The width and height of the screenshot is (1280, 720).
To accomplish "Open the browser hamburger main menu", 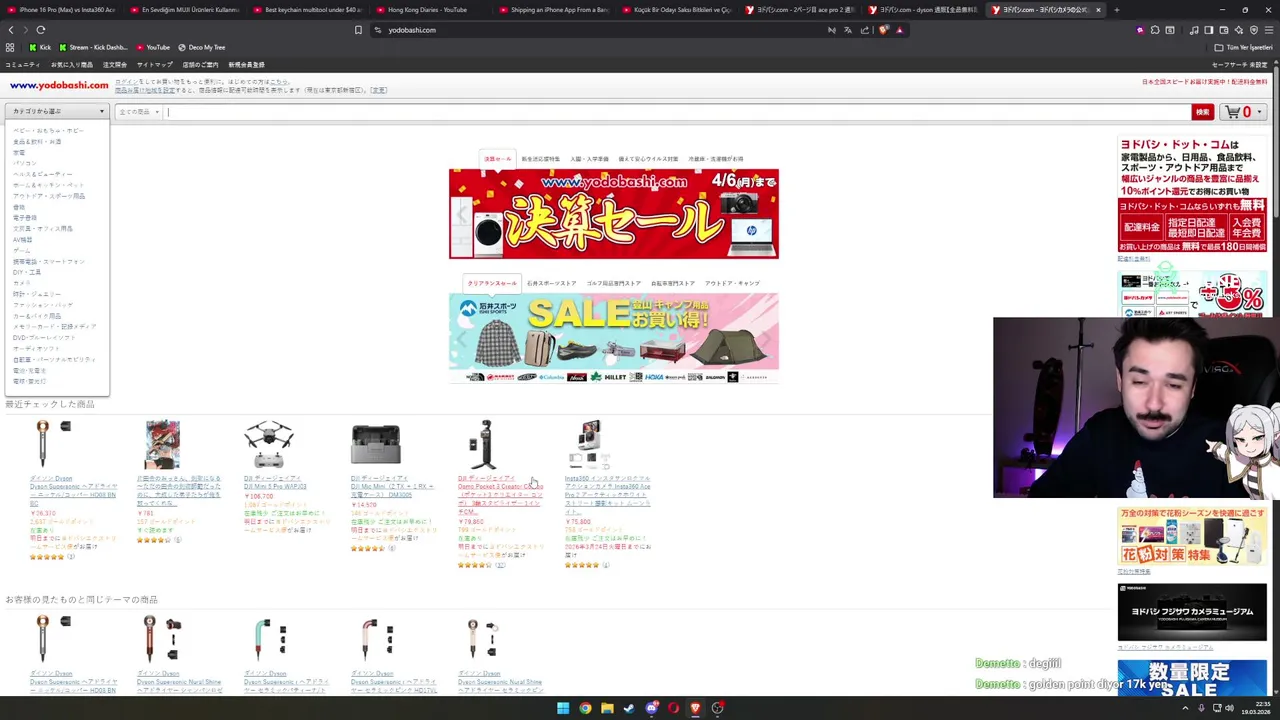I will 1269,30.
